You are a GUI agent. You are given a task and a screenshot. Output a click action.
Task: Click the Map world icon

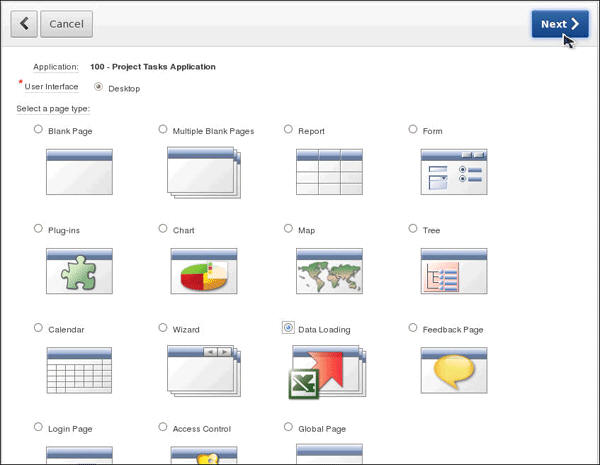point(329,271)
